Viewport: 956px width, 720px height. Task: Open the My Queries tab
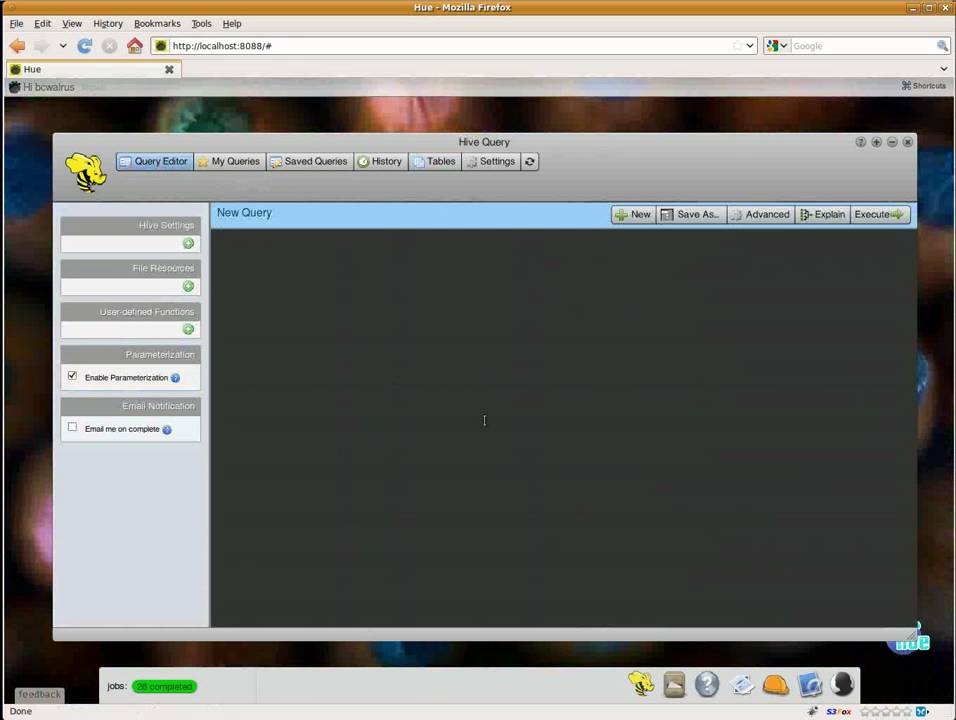tap(229, 162)
